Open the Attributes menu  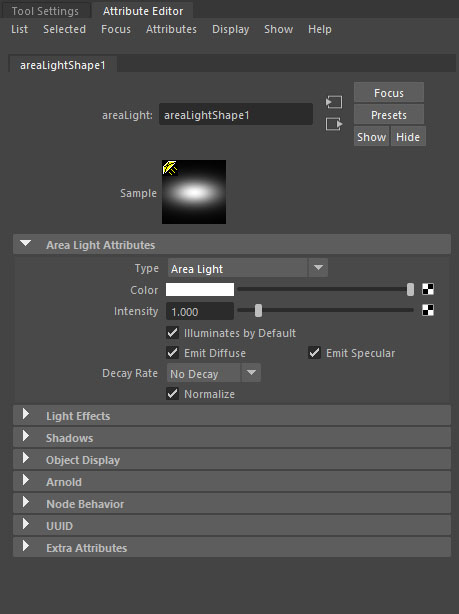tap(171, 29)
